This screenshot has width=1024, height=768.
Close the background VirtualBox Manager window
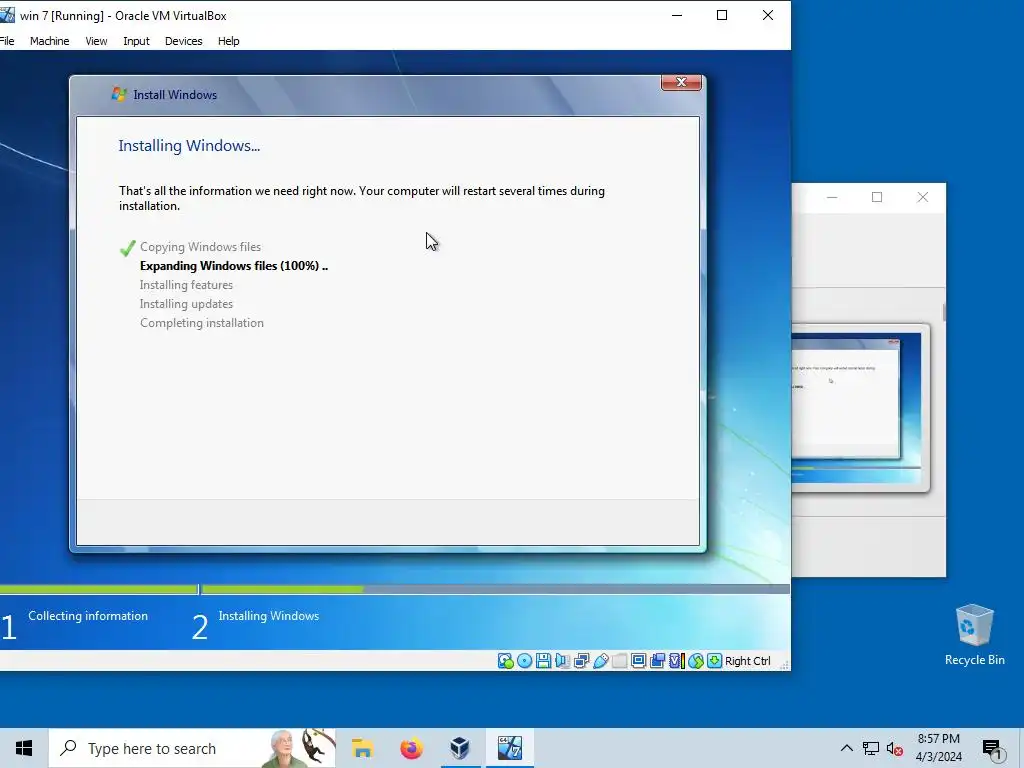[x=923, y=197]
